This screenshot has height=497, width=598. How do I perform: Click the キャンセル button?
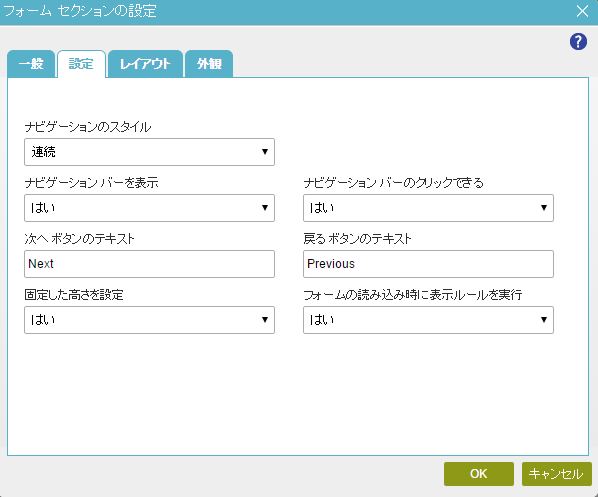tap(556, 474)
